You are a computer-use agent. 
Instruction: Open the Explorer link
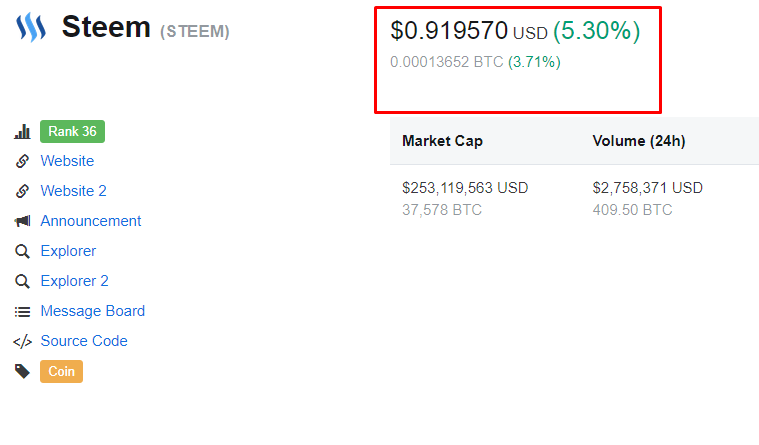coord(68,251)
